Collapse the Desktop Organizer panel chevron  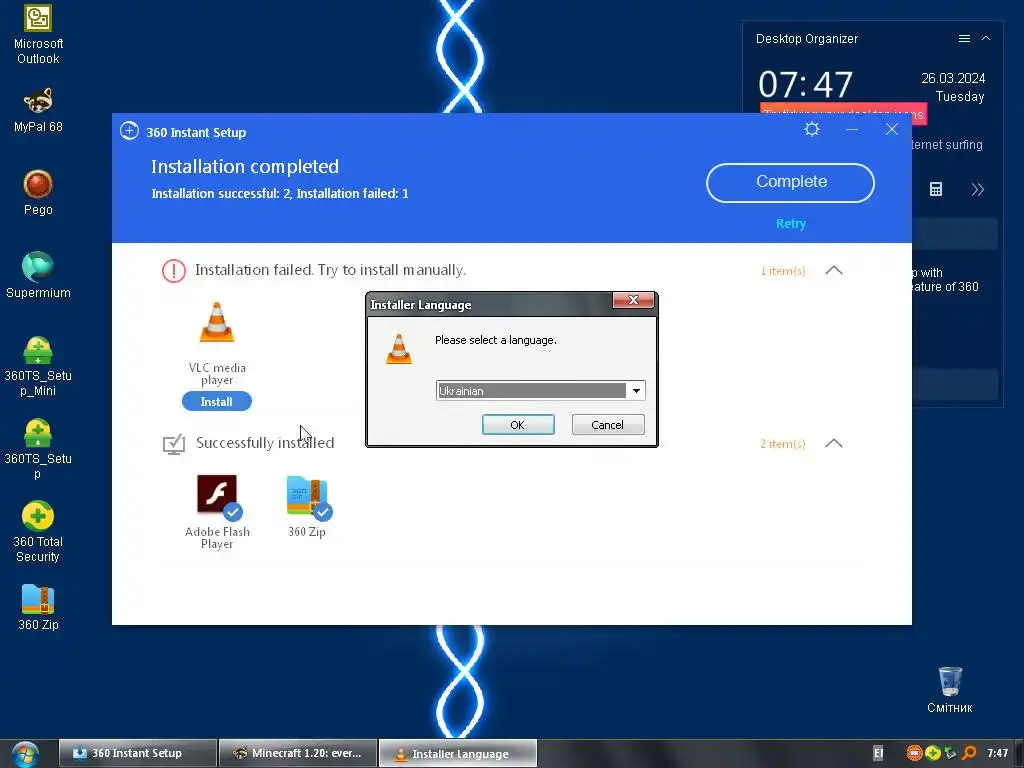986,39
